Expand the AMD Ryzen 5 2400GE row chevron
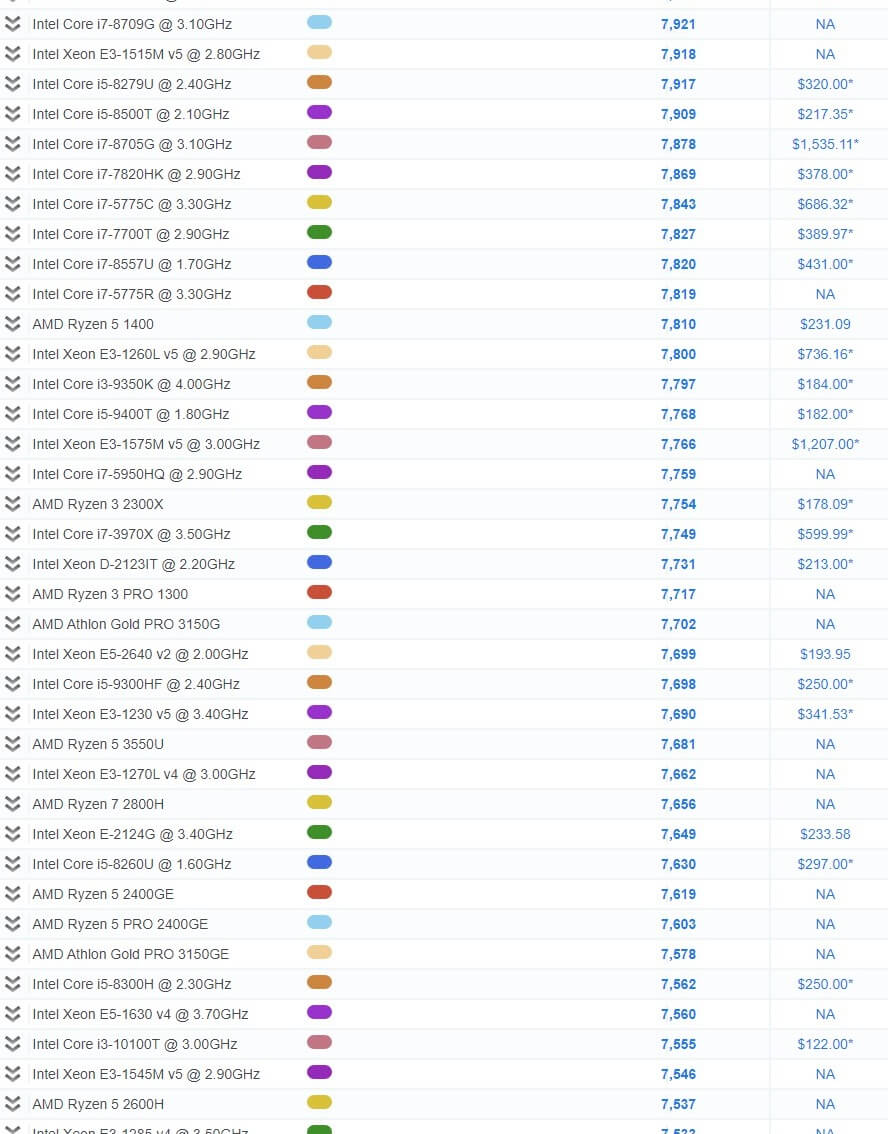This screenshot has height=1134, width=888. (12, 895)
